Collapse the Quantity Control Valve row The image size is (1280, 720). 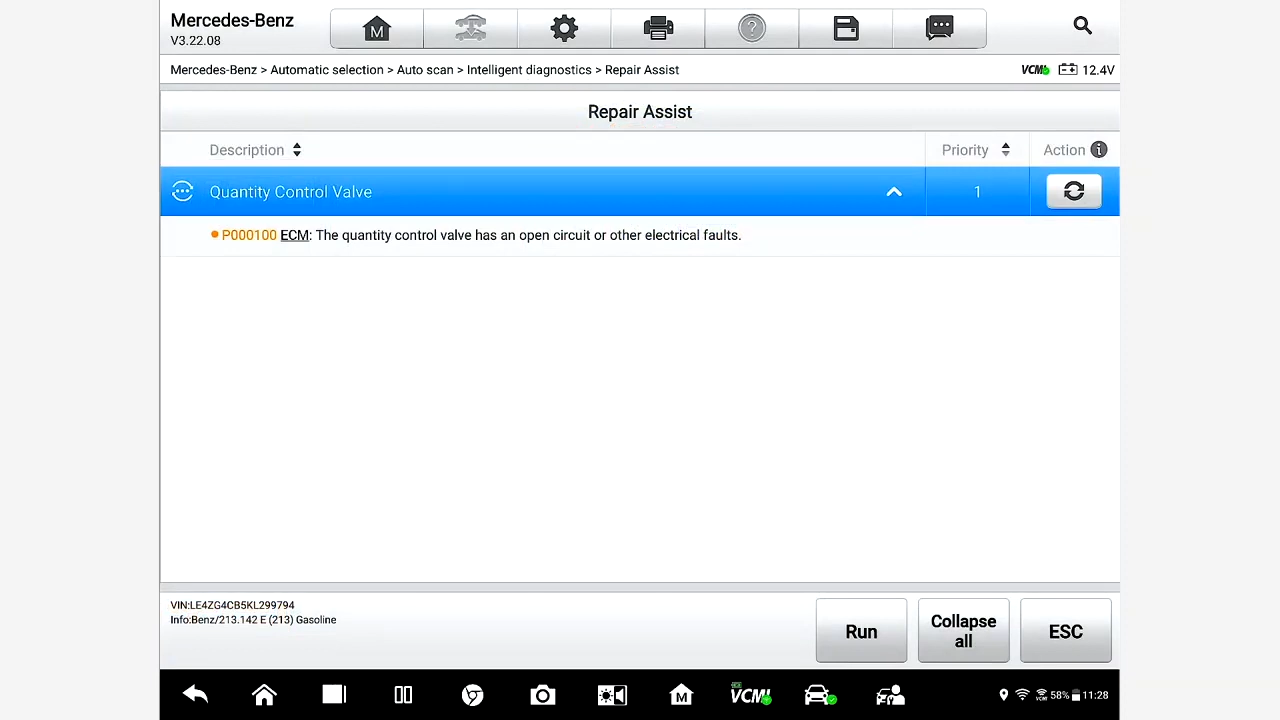point(894,192)
